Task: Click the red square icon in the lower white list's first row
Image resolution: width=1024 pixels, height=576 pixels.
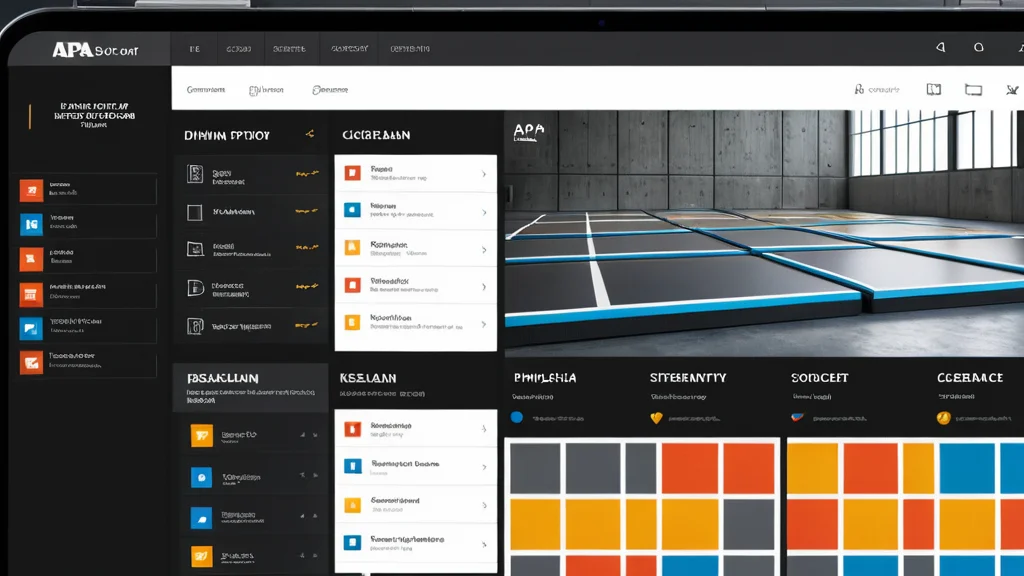Action: 353,429
